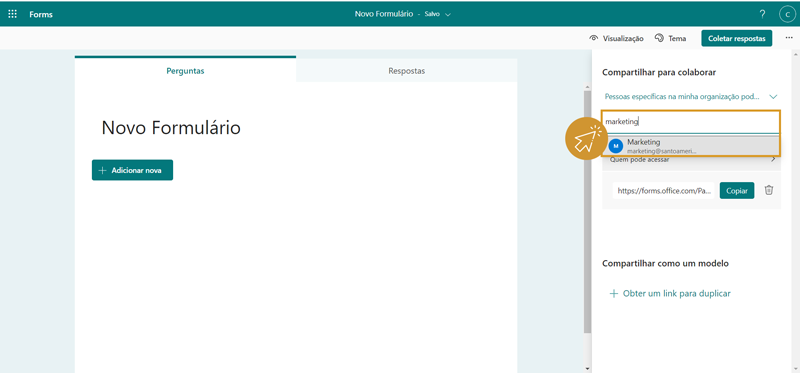Expand the Pessoas específicas permission dropdown
The image size is (800, 373).
[x=691, y=96]
